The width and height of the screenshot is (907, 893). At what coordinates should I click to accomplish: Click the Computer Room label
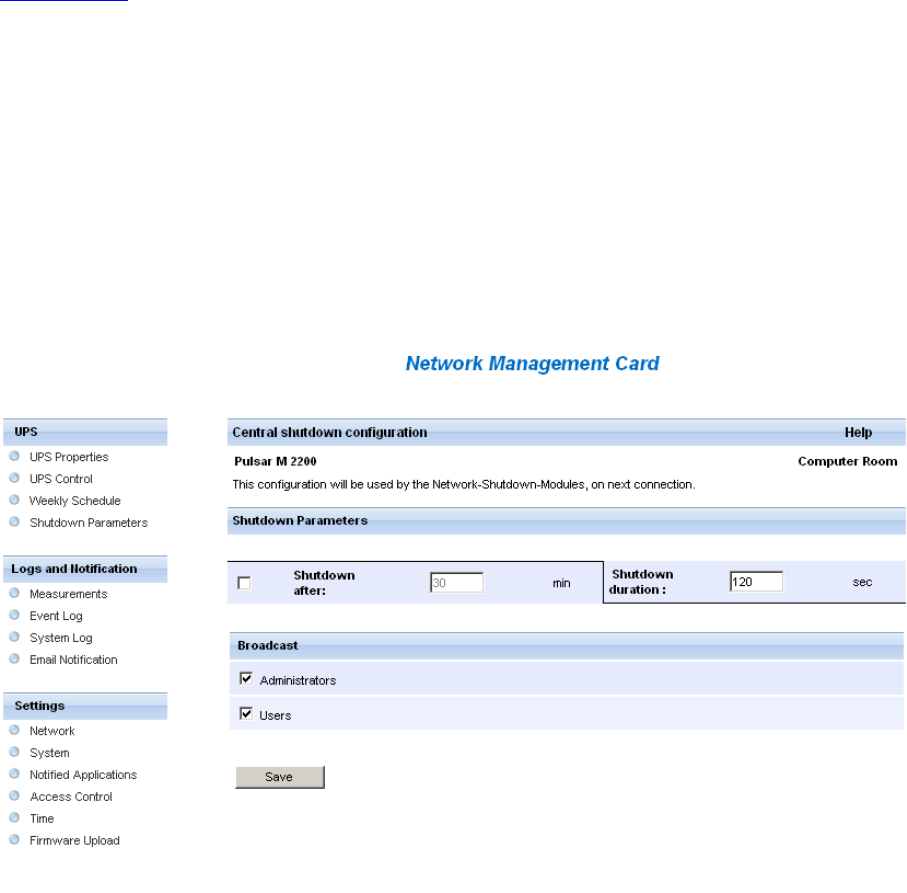click(847, 462)
